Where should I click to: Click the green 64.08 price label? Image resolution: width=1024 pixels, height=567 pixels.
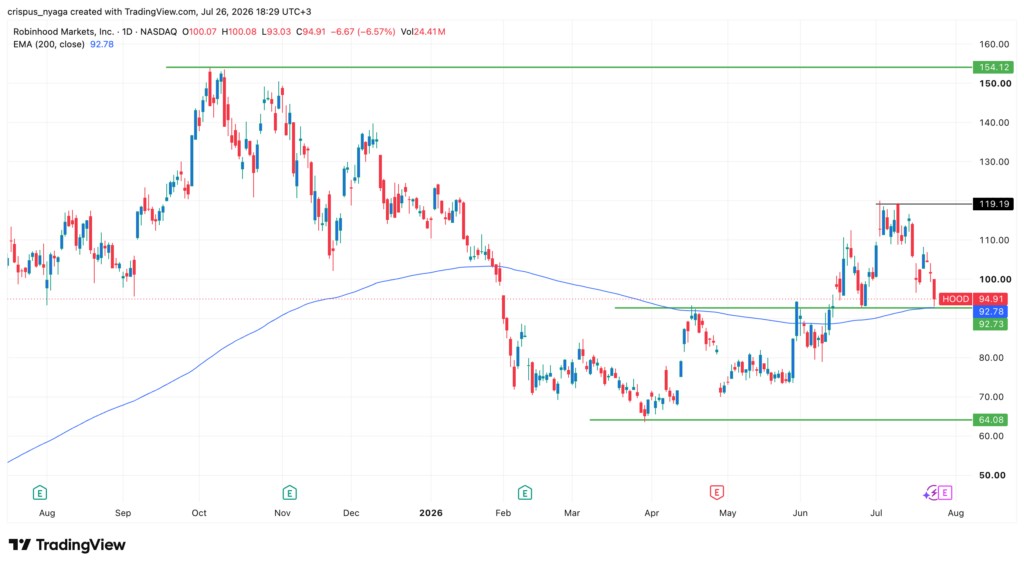point(991,420)
